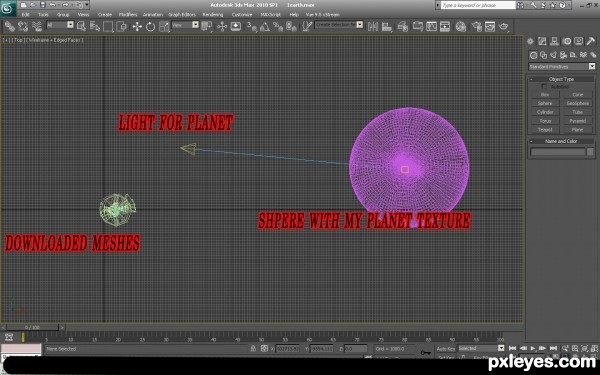Click the Use Pivot Point Center icon
This screenshot has width=600, height=375.
click(207, 26)
